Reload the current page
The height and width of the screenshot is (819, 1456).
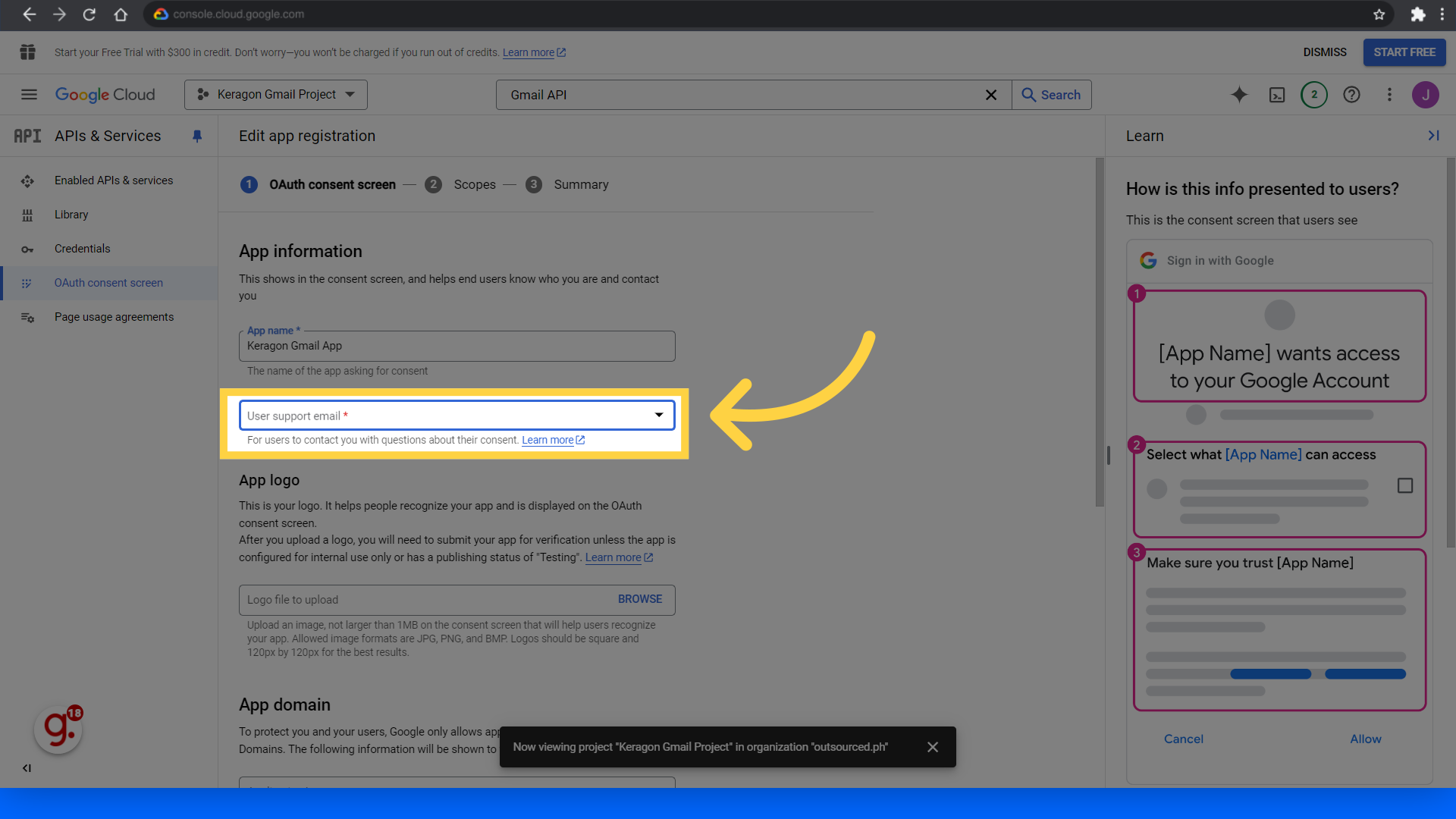coord(89,14)
